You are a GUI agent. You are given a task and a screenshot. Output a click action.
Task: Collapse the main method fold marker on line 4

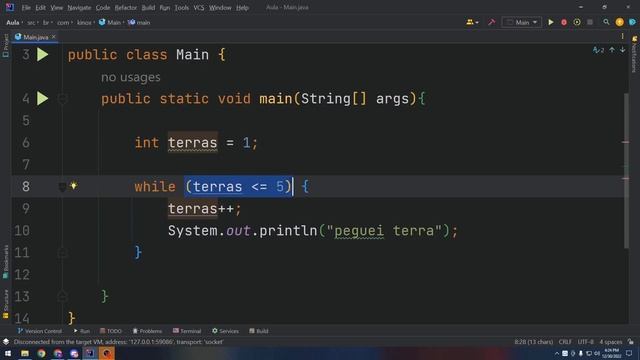62,98
